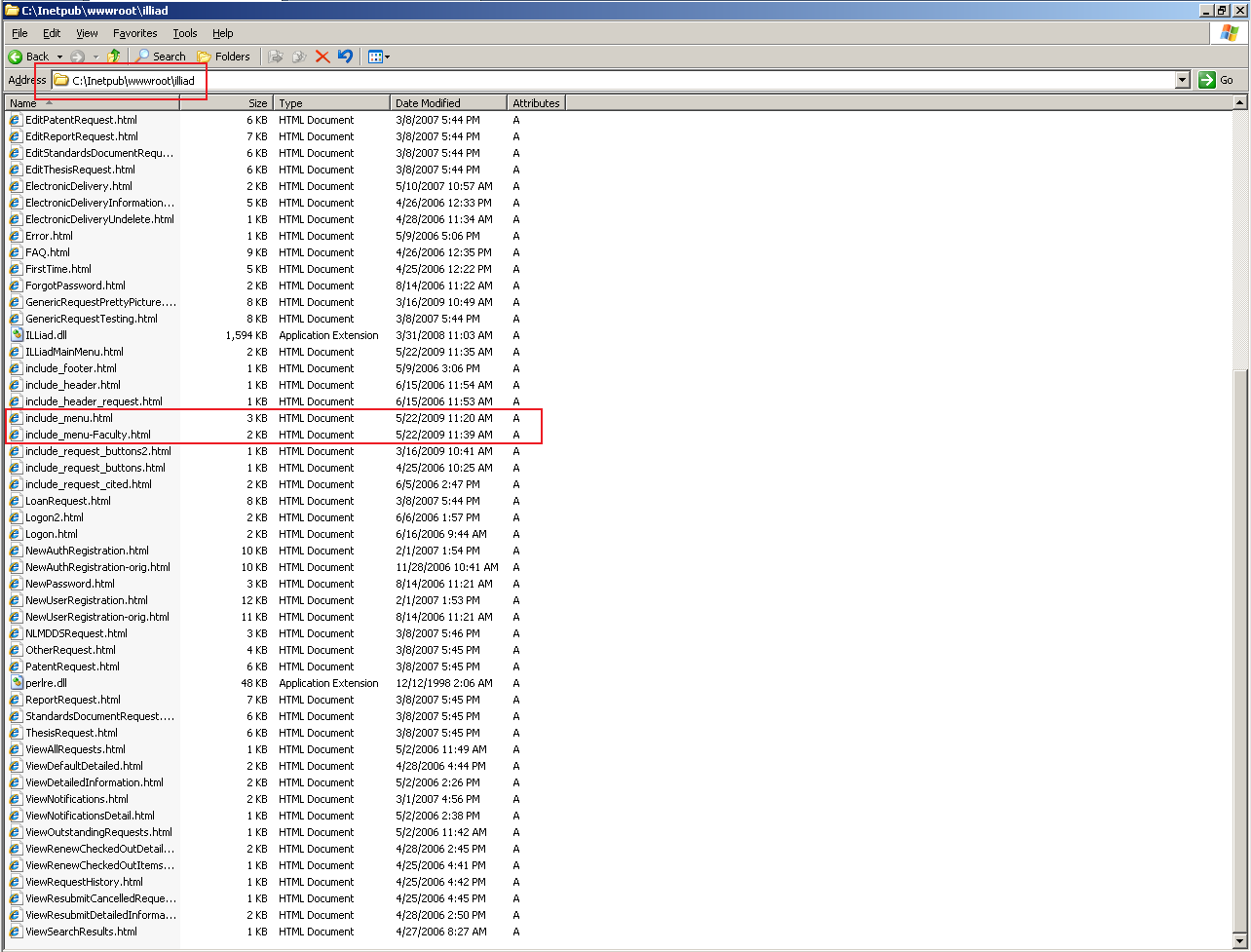The image size is (1251, 952).
Task: Open the Favorites menu
Action: tap(134, 33)
